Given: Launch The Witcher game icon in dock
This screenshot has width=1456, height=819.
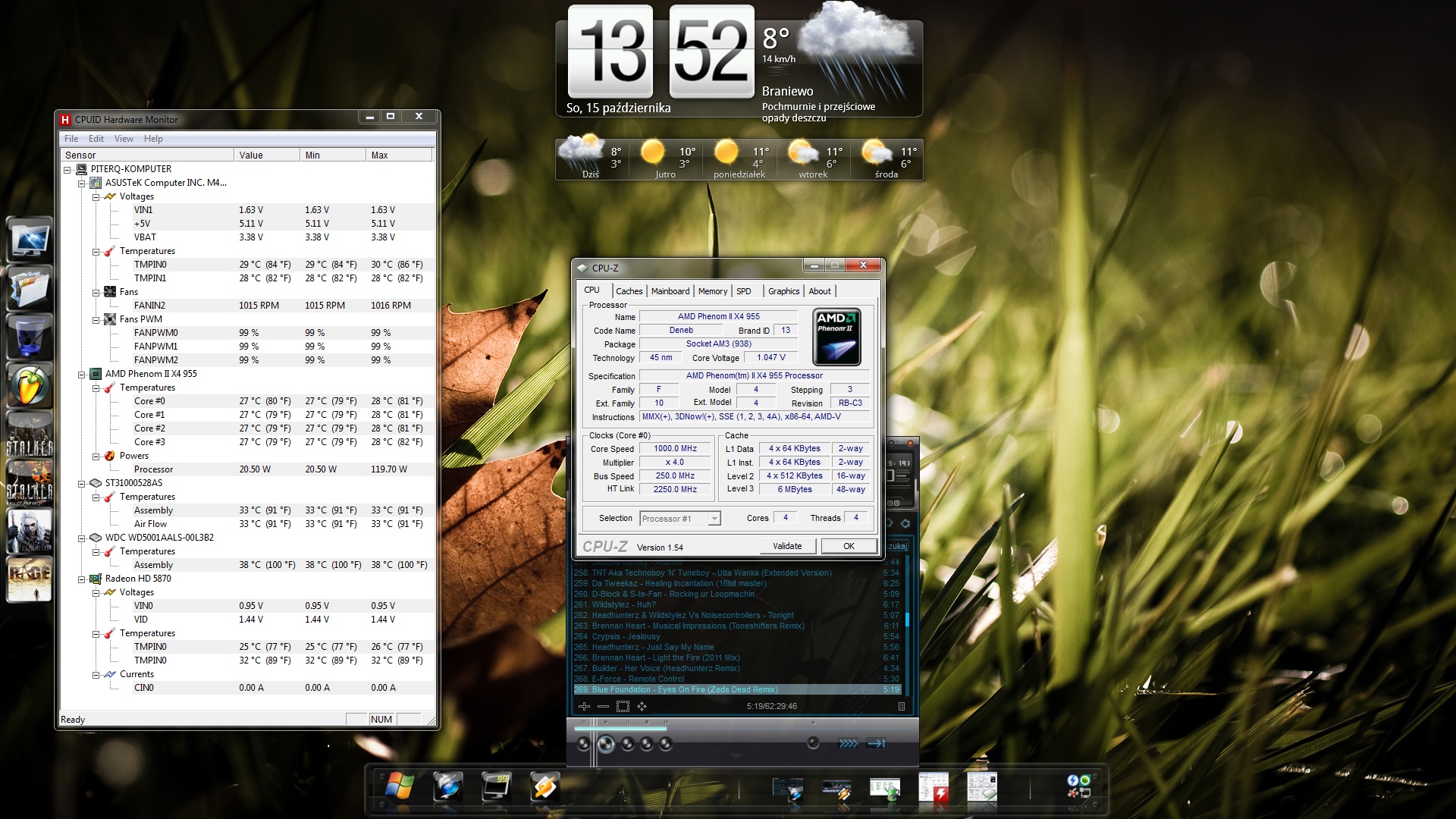Looking at the screenshot, I should coord(30,531).
